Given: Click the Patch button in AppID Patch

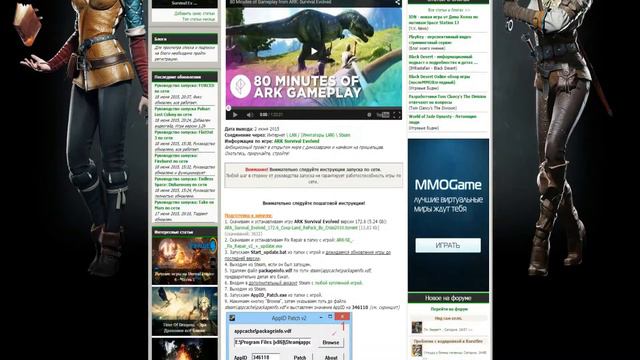Looking at the screenshot, I should click(x=300, y=358).
